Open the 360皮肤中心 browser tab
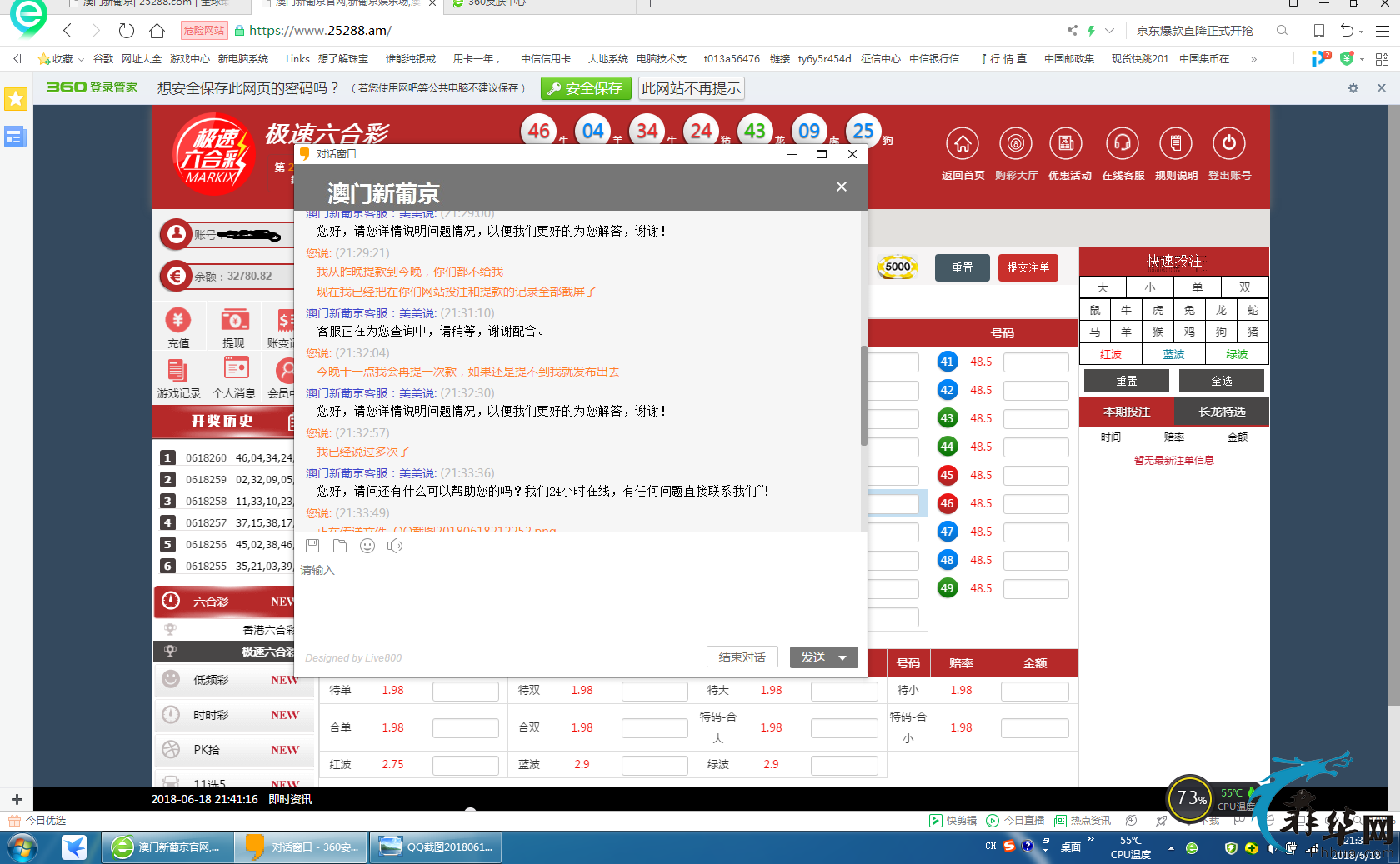Viewport: 1400px width, 864px height. click(x=542, y=5)
